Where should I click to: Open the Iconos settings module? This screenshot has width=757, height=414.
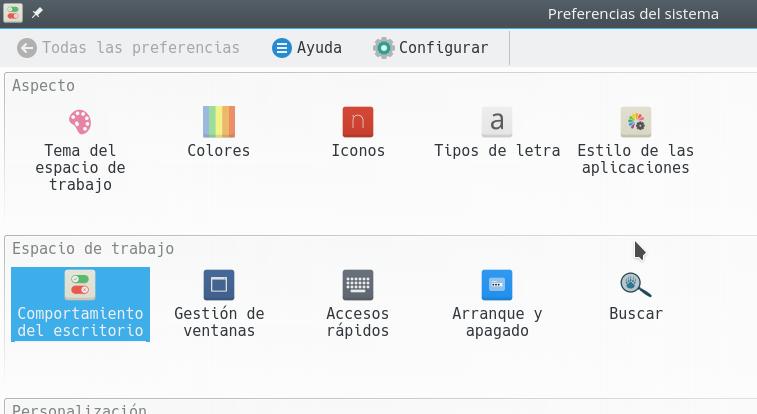click(358, 133)
